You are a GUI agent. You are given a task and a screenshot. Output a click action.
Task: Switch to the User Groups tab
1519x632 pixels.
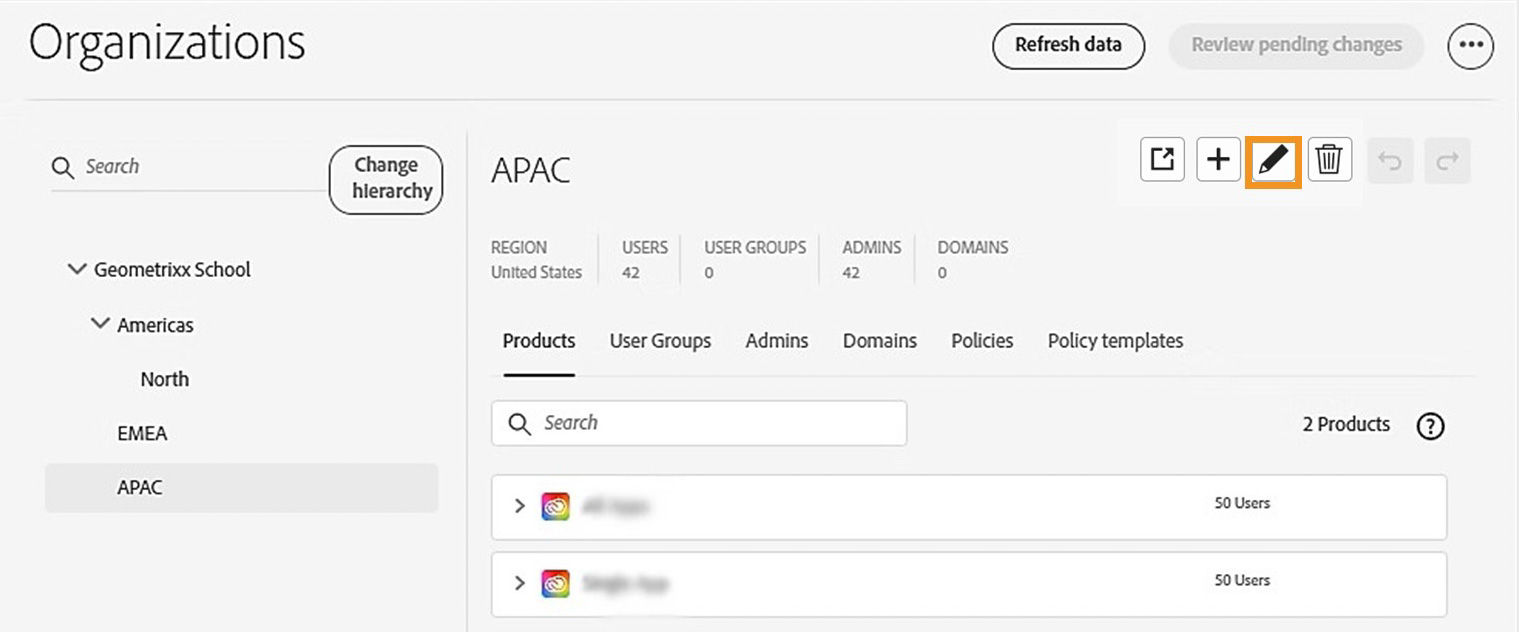[x=660, y=341]
